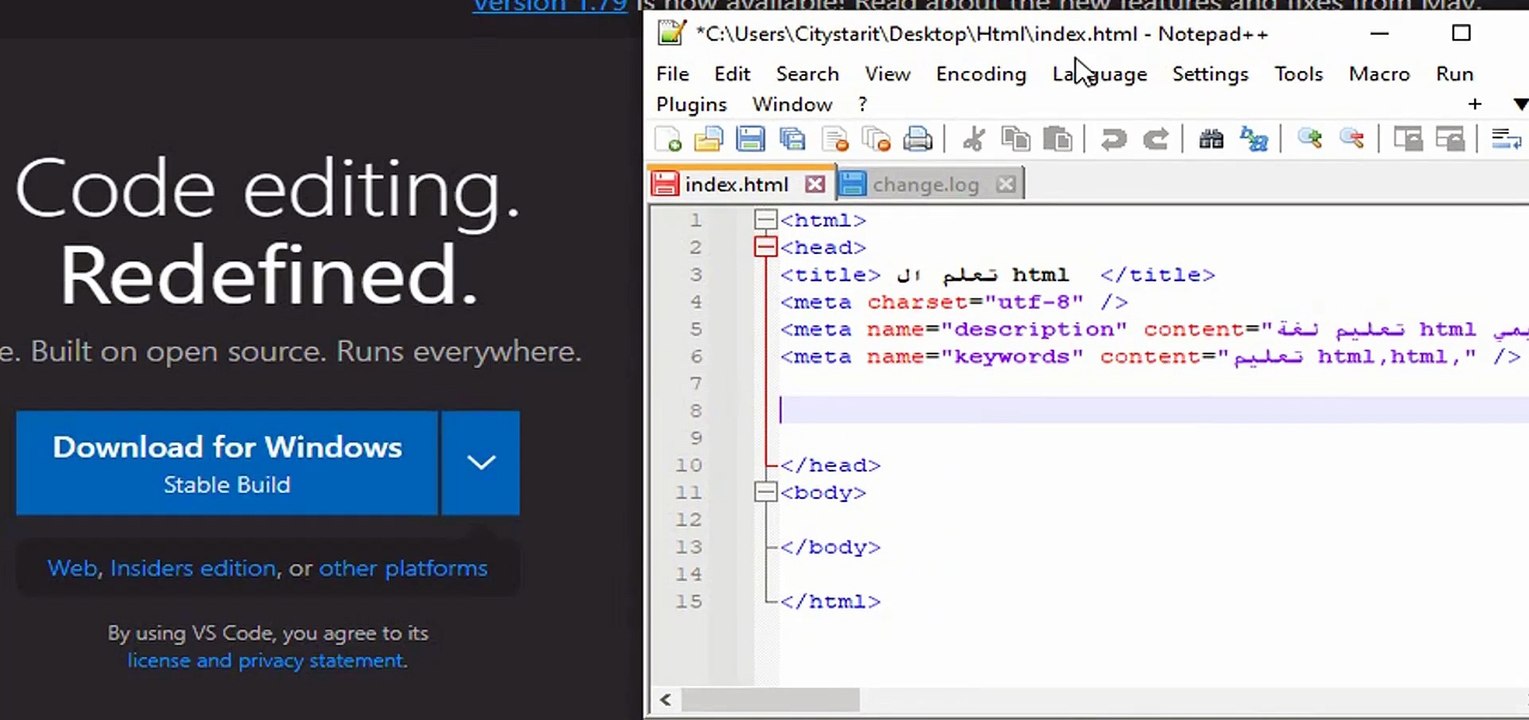This screenshot has height=720, width=1529.
Task: Collapse the head tag fold marker on line 2
Action: [x=766, y=247]
